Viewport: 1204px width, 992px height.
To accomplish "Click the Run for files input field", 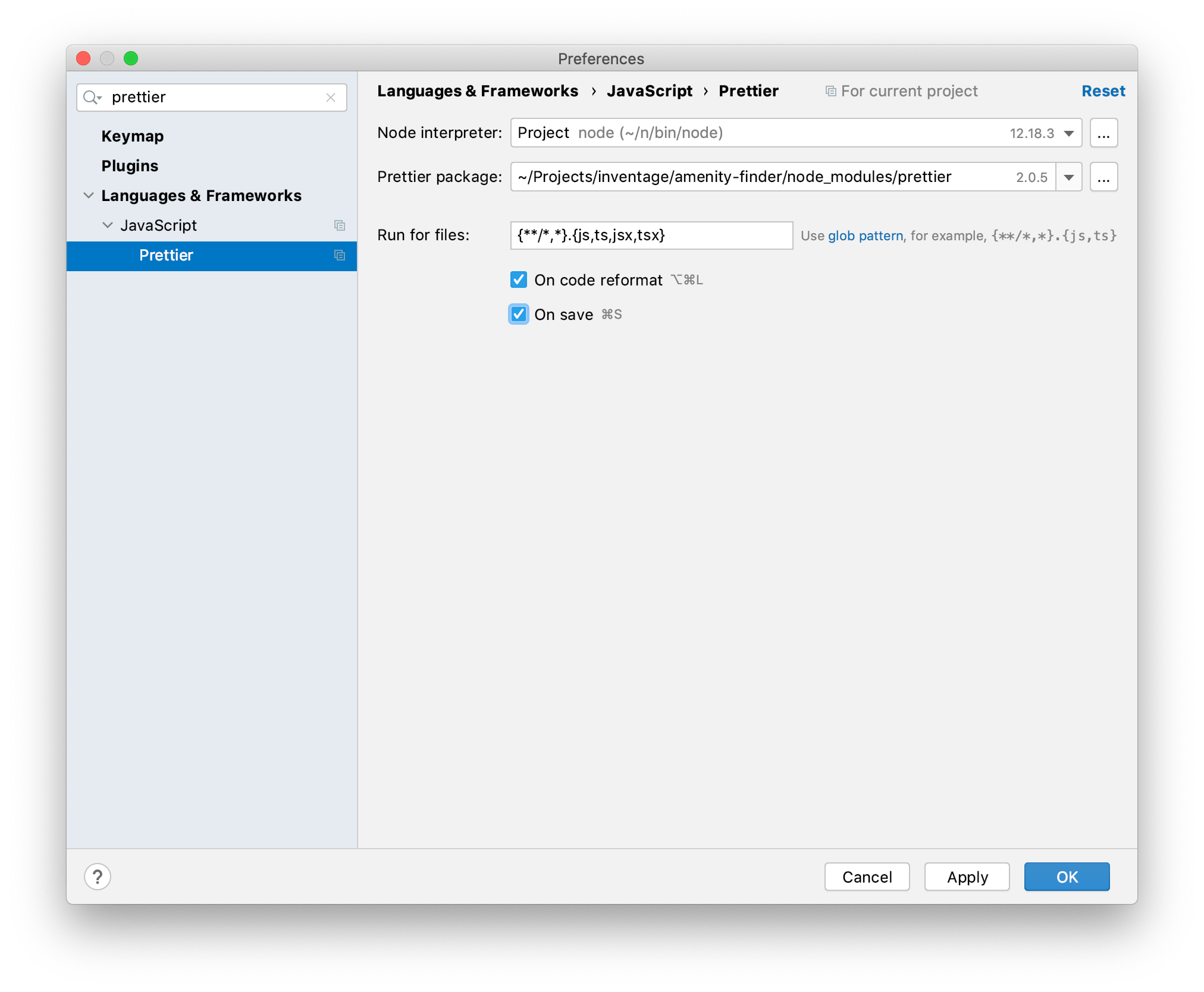I will [x=650, y=235].
